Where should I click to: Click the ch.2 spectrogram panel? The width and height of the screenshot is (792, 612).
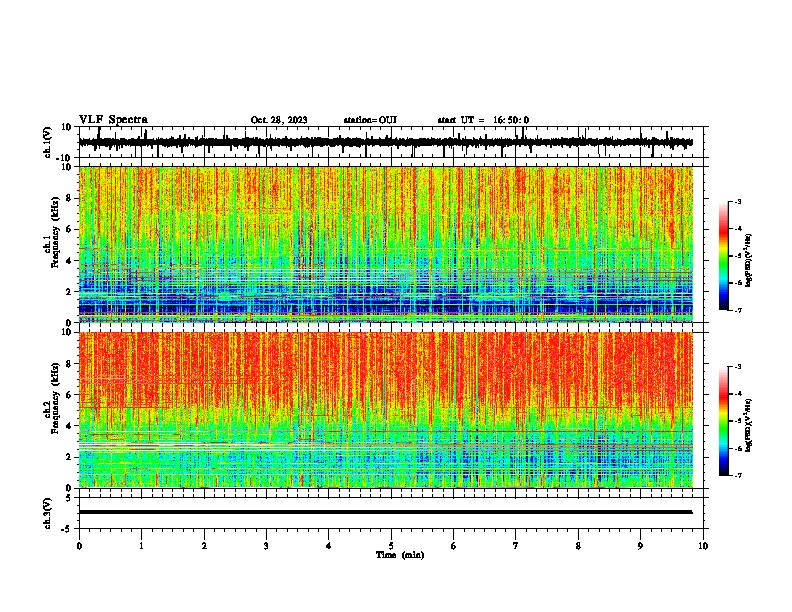pos(386,410)
